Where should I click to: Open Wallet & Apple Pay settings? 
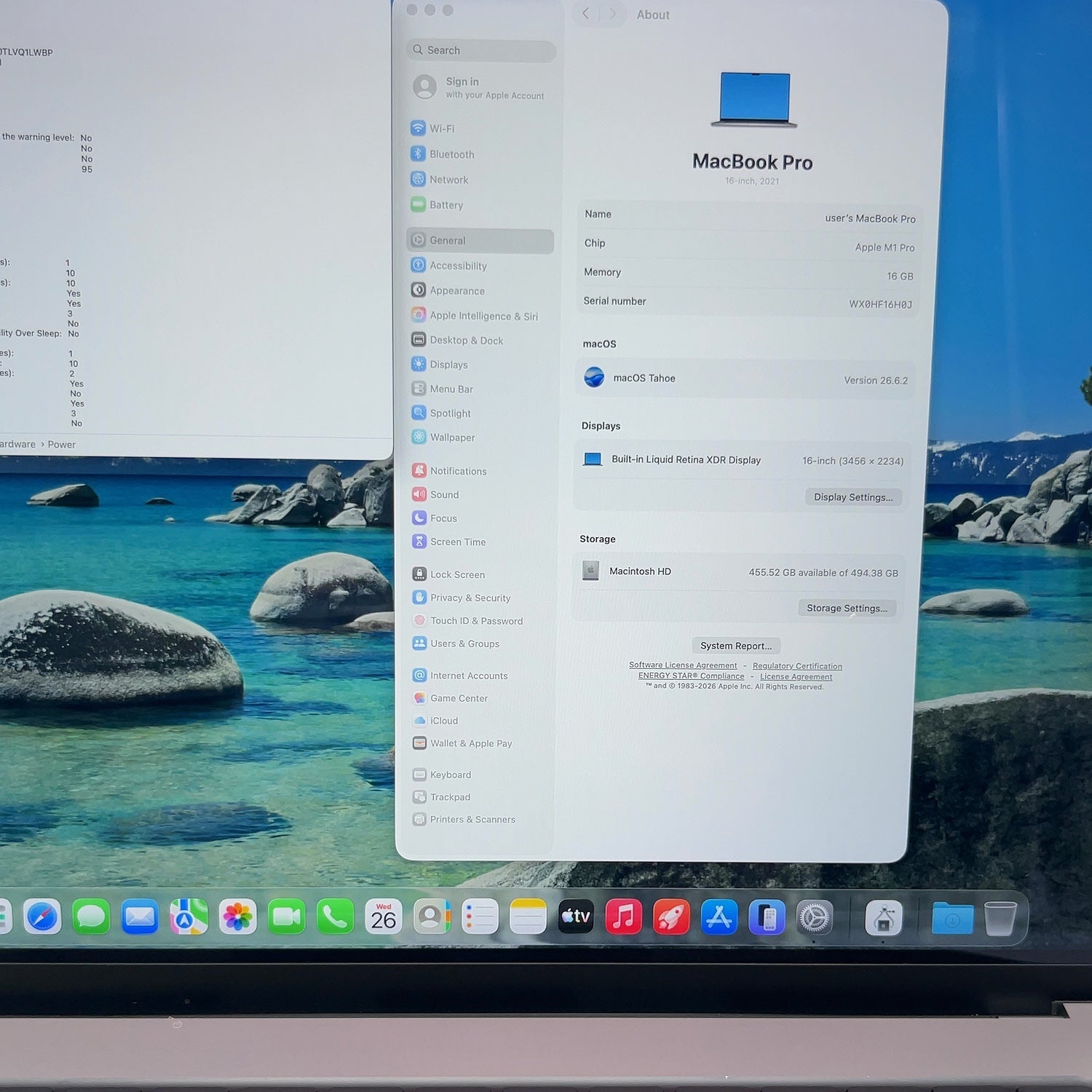point(480,743)
